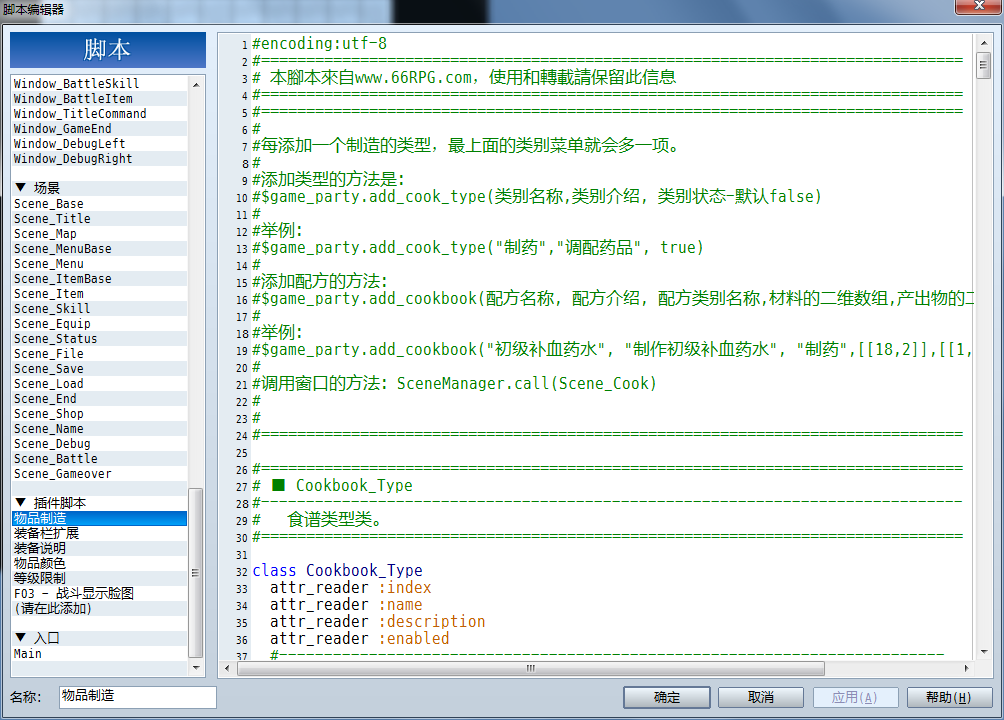Open the Window_TitleCommand script
Screen dimensions: 1004x720
point(99,113)
